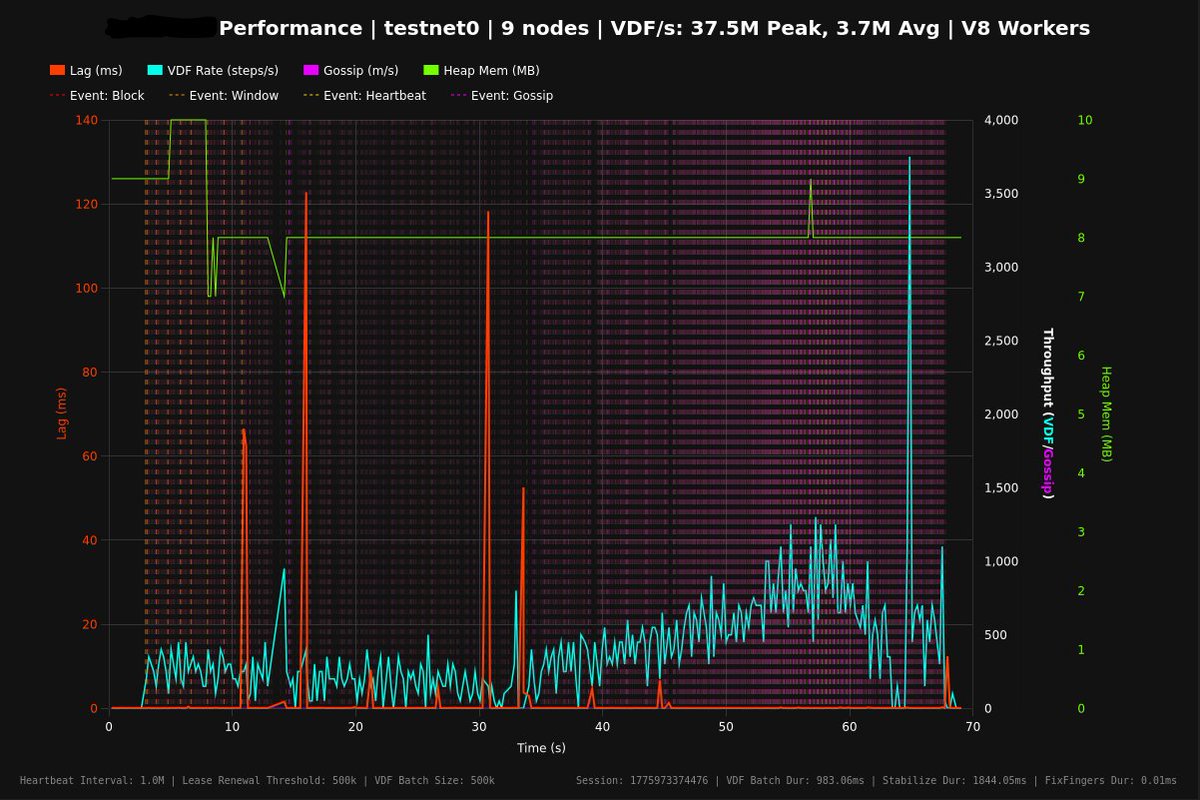Click the '70' tick on Time axis
The height and width of the screenshot is (800, 1200).
point(972,726)
